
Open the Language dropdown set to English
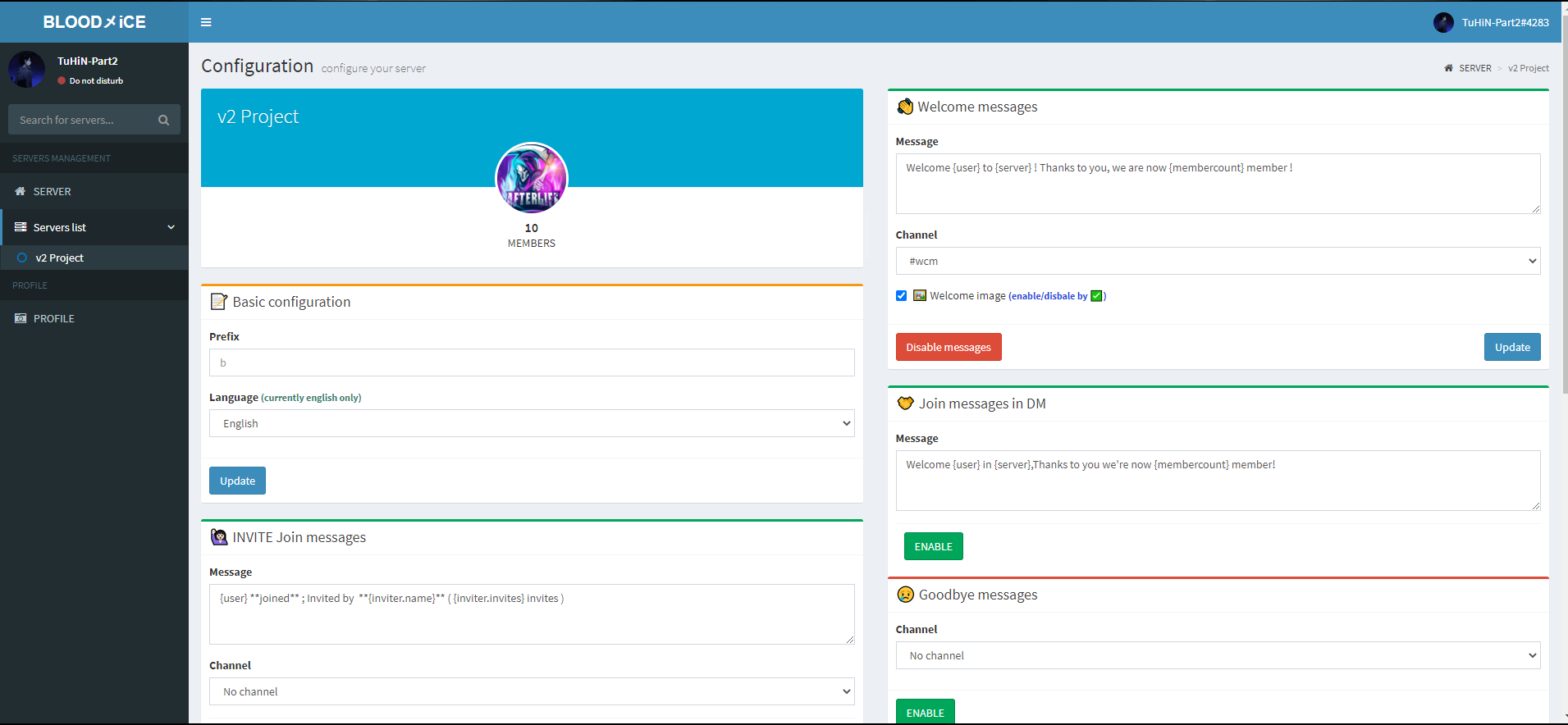[532, 423]
